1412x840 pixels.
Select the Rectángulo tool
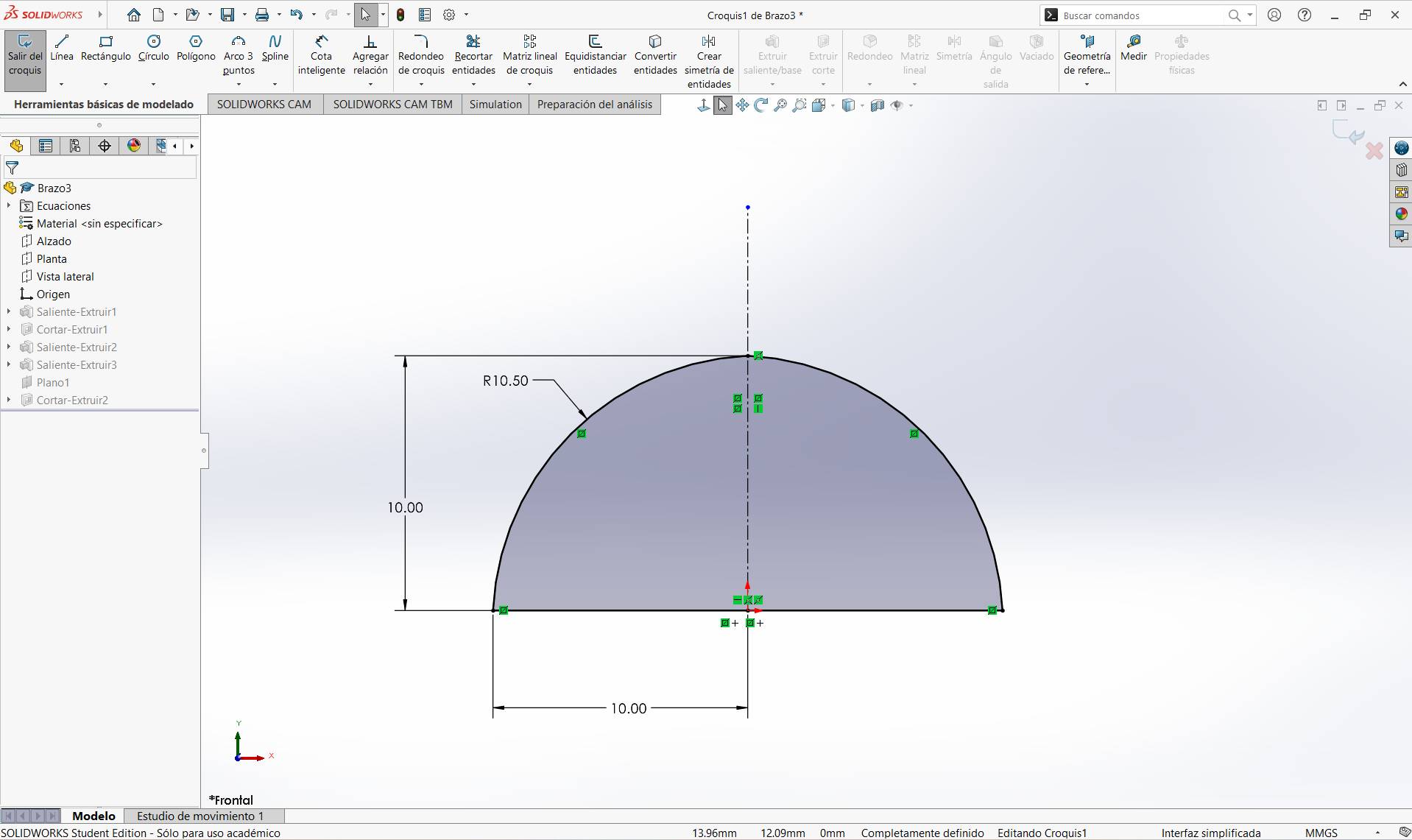106,48
